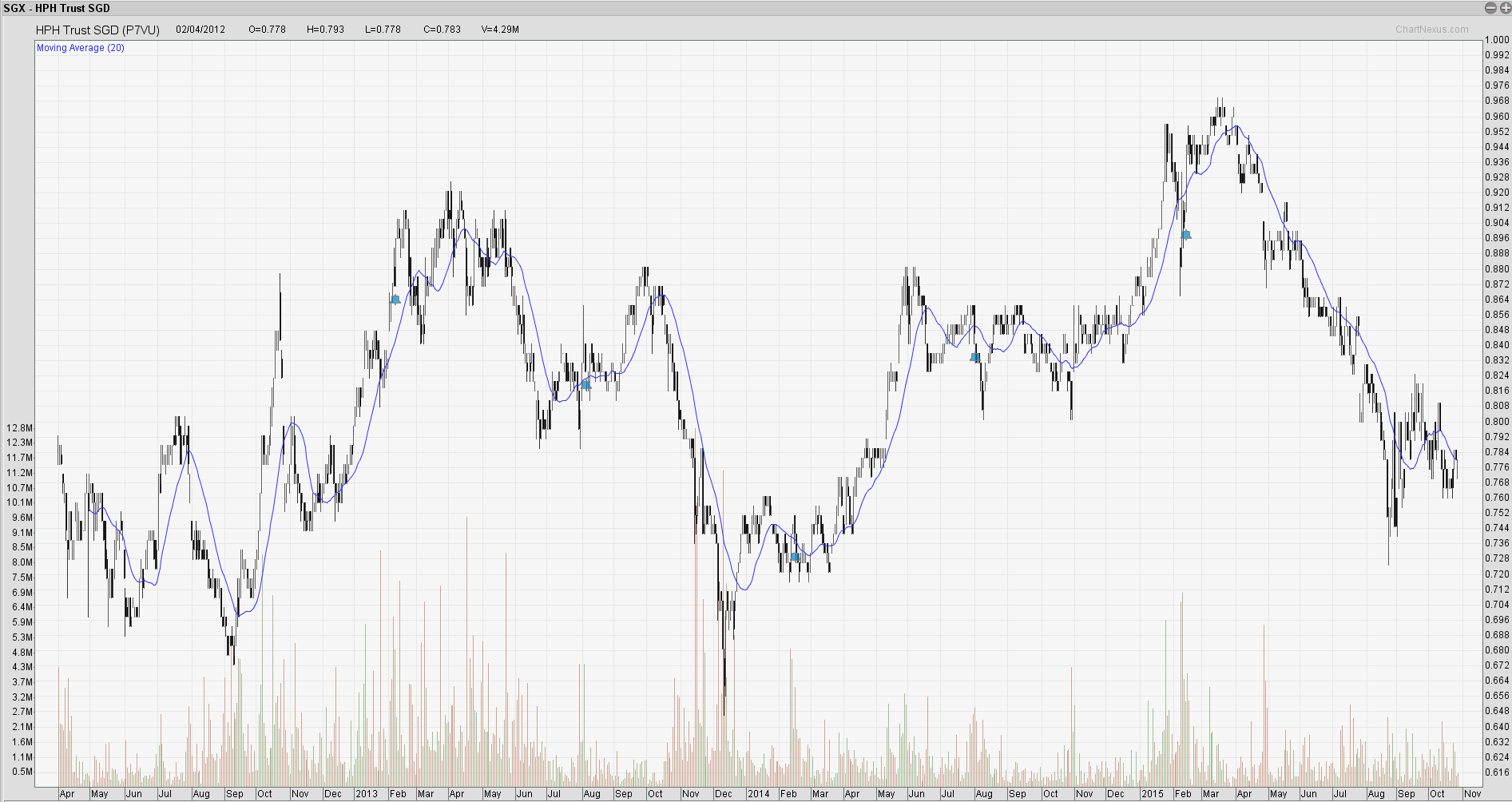Click the 2015 year label on time axis
1512x802 pixels.
(1152, 794)
